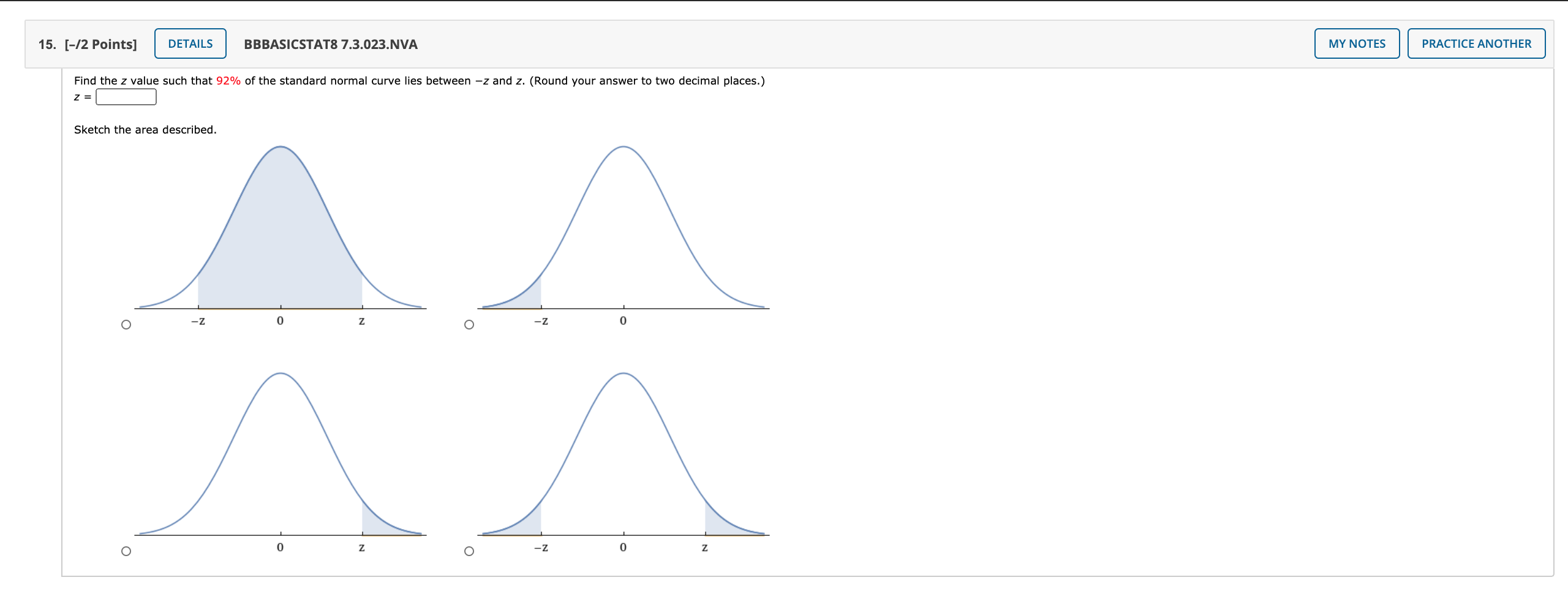The height and width of the screenshot is (610, 1568).
Task: Focus the z value answer field
Action: click(126, 97)
